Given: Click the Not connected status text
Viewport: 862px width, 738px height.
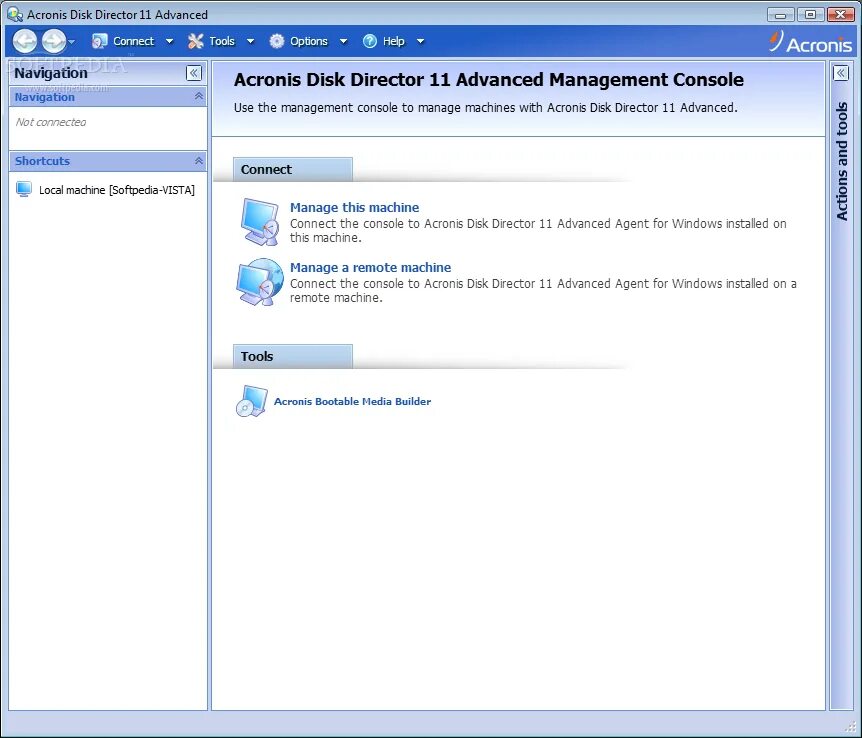Looking at the screenshot, I should 51,122.
